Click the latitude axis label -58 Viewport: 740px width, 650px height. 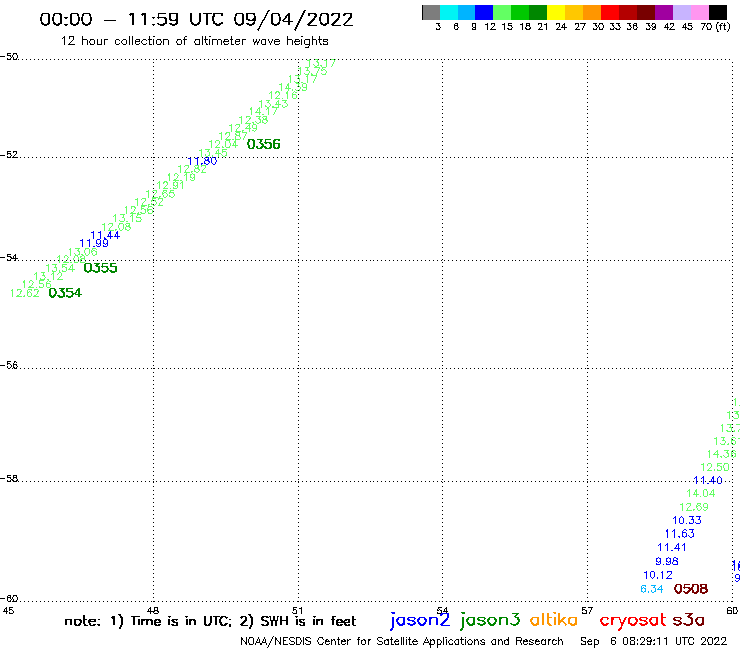(x=9, y=479)
